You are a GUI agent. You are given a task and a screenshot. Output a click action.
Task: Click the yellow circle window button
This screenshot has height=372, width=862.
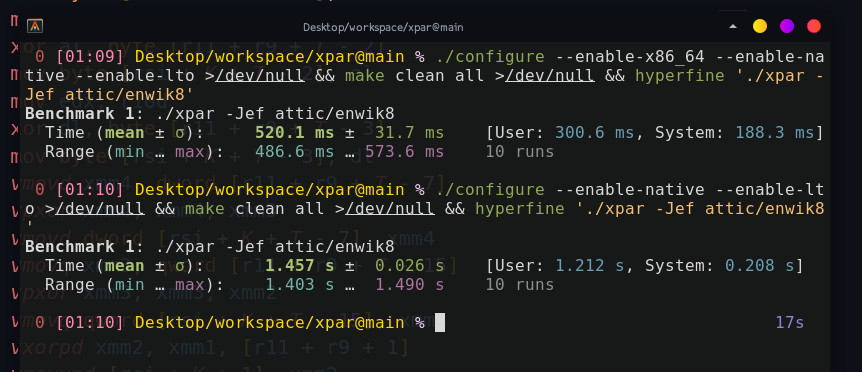[x=760, y=26]
